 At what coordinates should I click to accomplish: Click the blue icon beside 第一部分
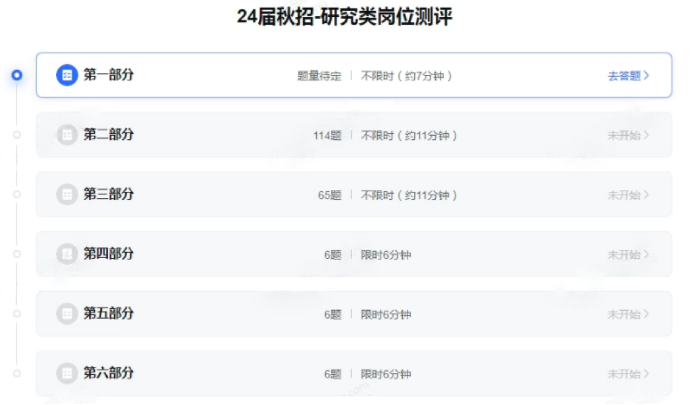[67, 75]
